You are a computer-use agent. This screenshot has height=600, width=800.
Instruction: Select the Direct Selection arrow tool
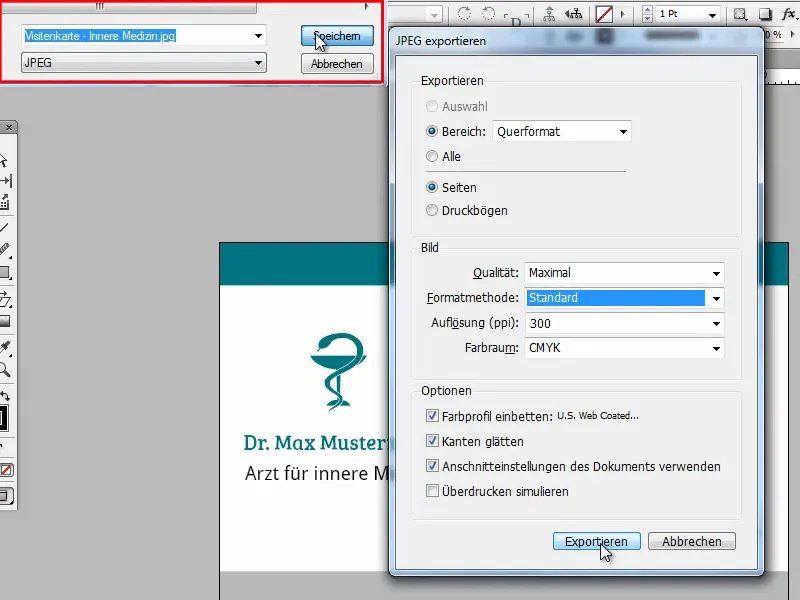4,161
